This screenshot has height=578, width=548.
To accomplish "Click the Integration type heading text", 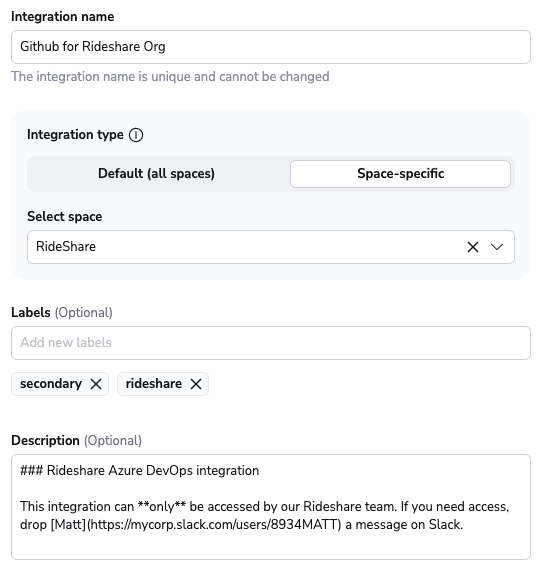I will click(75, 135).
